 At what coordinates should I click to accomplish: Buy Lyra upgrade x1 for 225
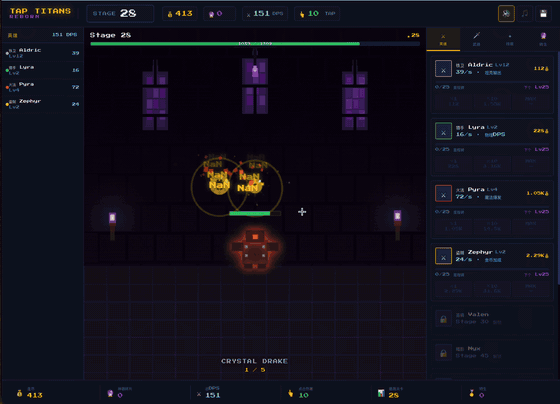pyautogui.click(x=453, y=164)
